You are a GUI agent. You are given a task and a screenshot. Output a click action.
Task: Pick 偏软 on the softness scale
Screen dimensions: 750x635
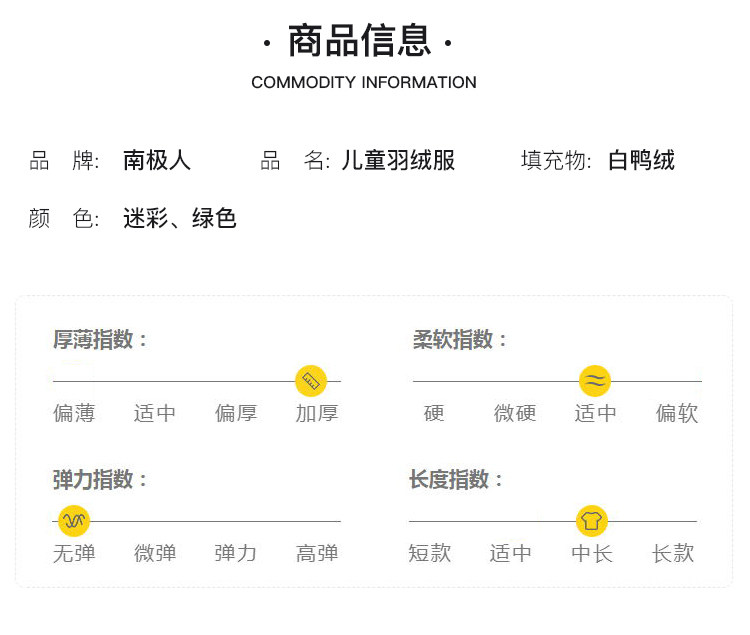click(x=677, y=413)
